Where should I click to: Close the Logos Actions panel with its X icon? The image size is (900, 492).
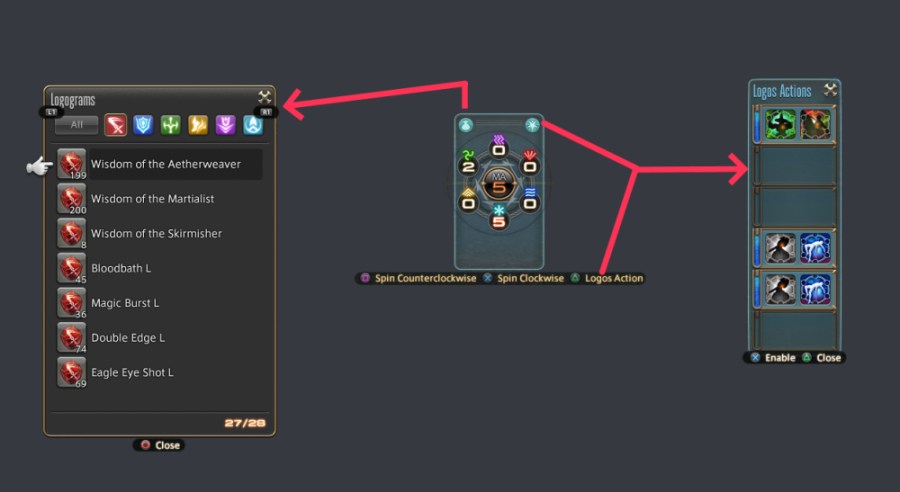(830, 90)
